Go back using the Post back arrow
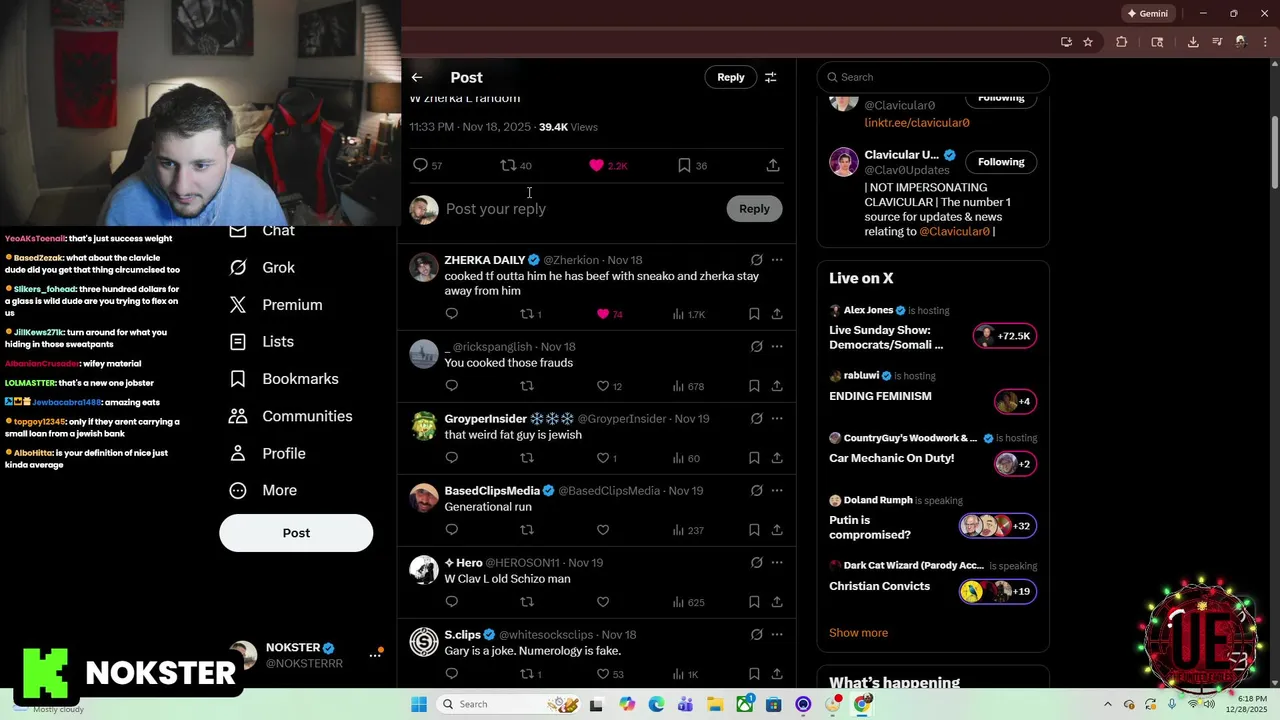The width and height of the screenshot is (1280, 720). pos(417,77)
